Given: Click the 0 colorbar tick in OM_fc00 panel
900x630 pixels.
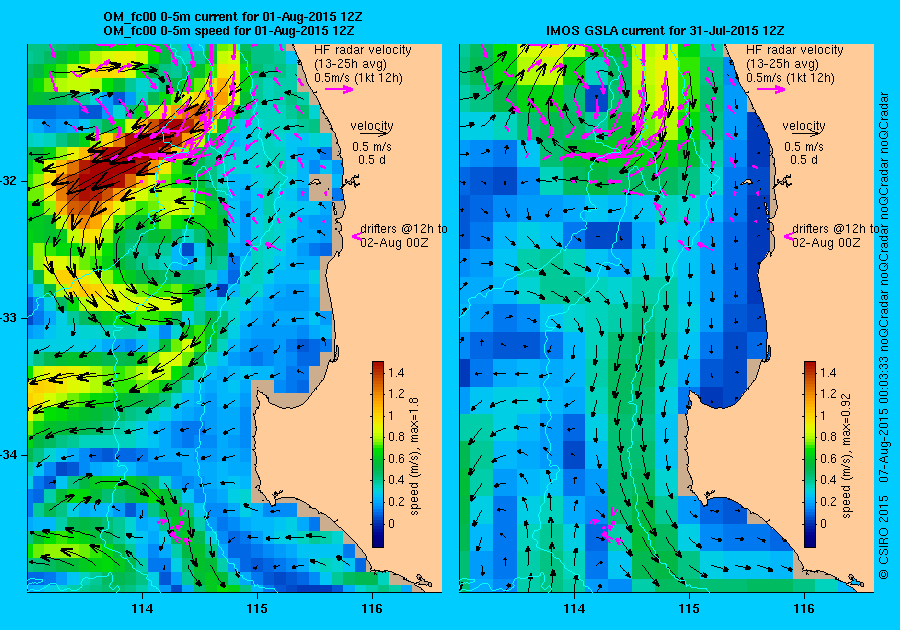Looking at the screenshot, I should coord(391,523).
